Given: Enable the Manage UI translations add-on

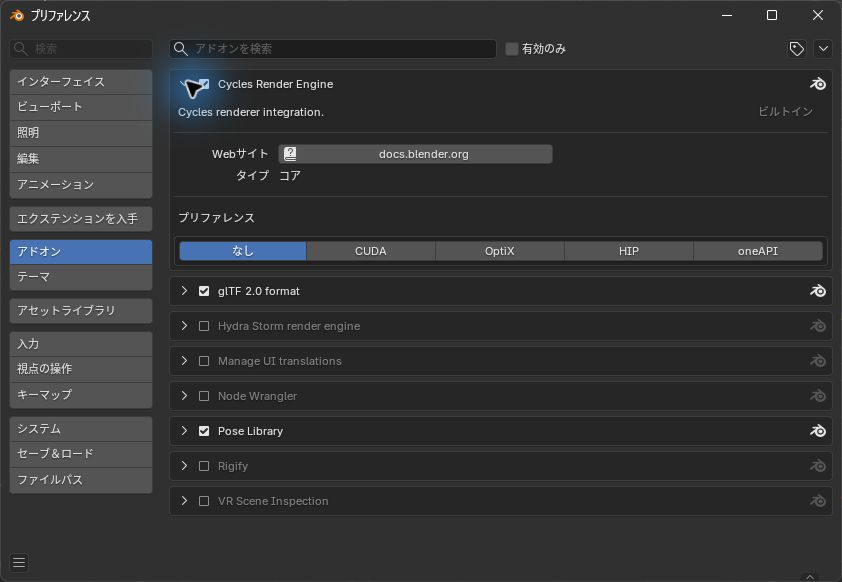Looking at the screenshot, I should [204, 361].
